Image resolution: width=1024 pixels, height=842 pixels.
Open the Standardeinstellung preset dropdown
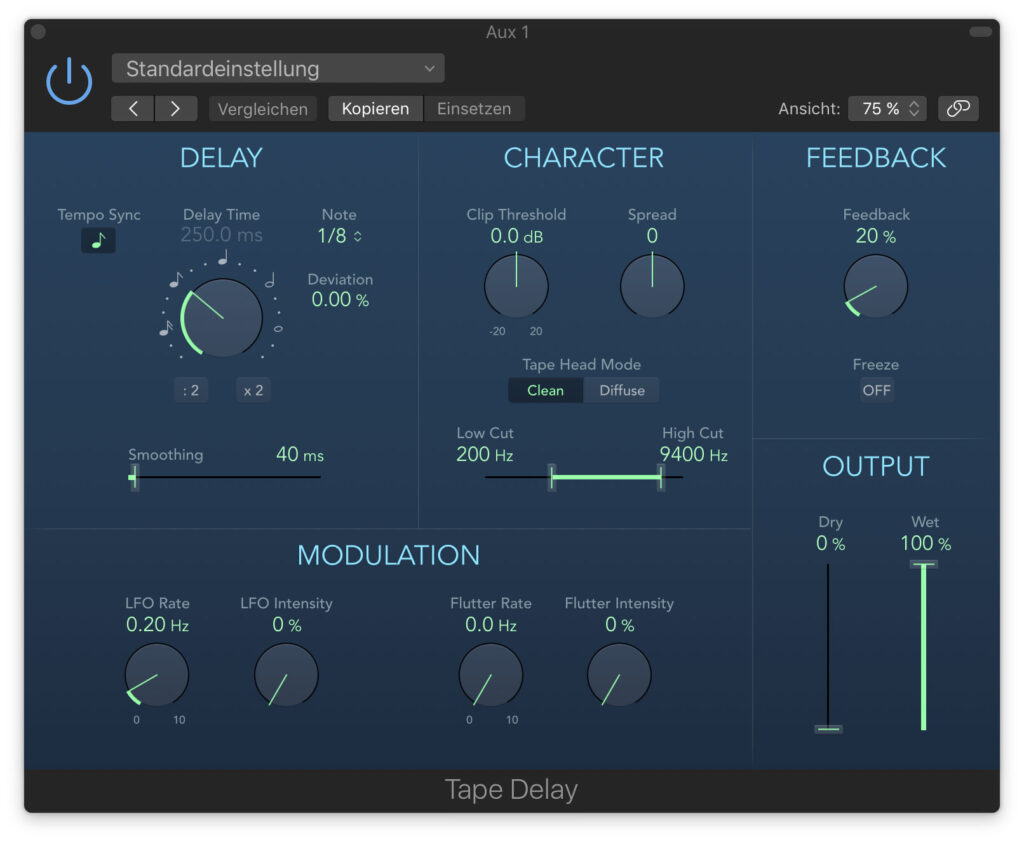(x=278, y=69)
